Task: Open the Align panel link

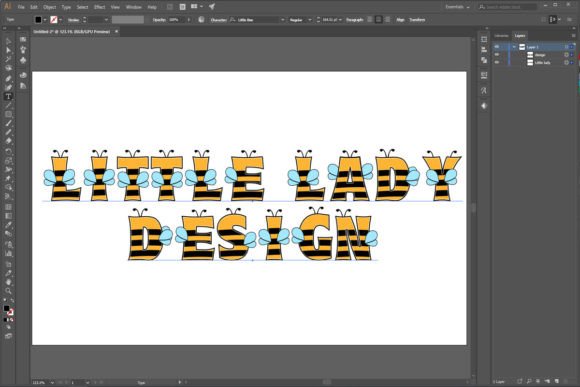Action: (x=400, y=20)
